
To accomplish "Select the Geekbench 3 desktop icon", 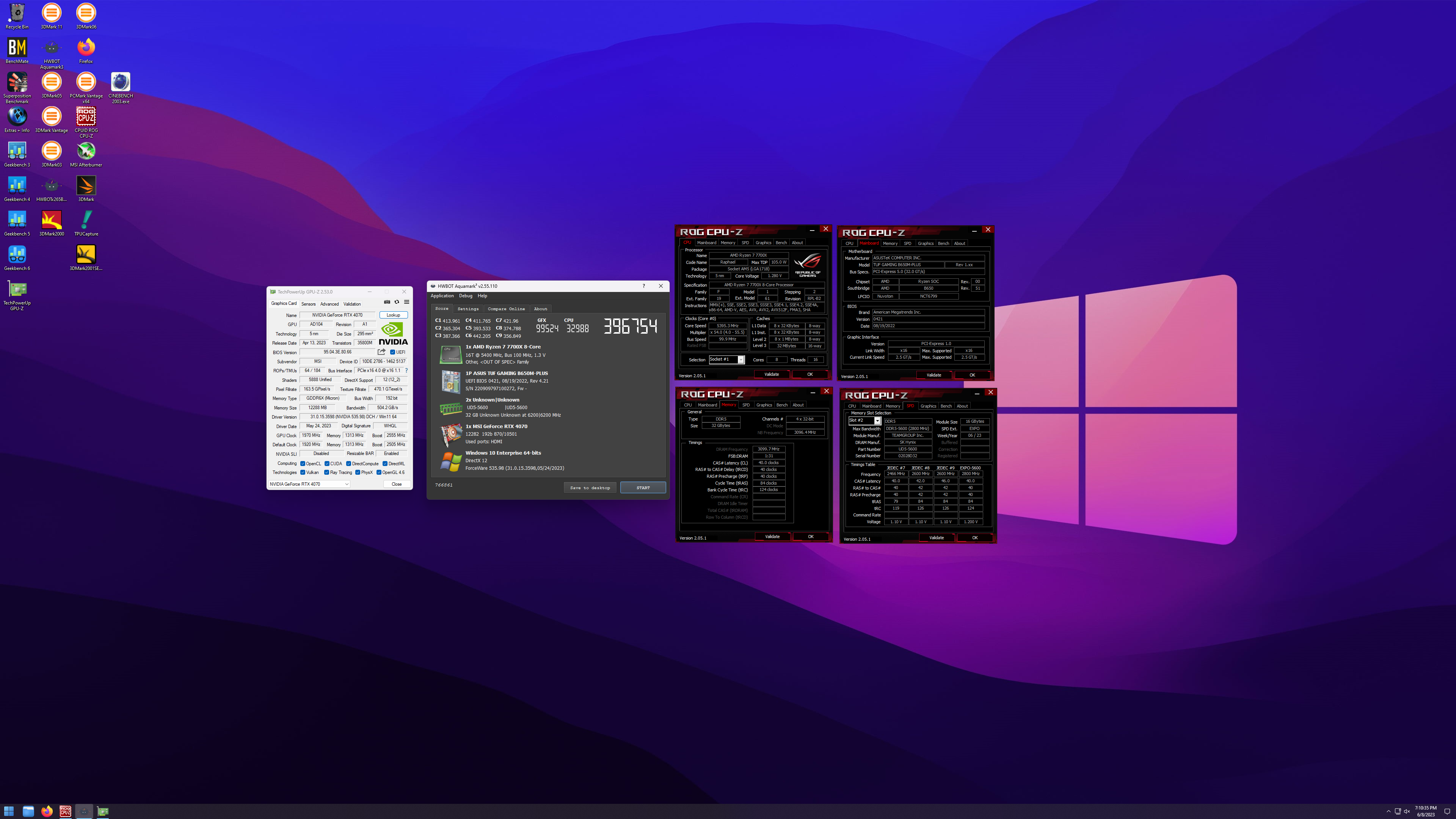I will click(x=17, y=154).
